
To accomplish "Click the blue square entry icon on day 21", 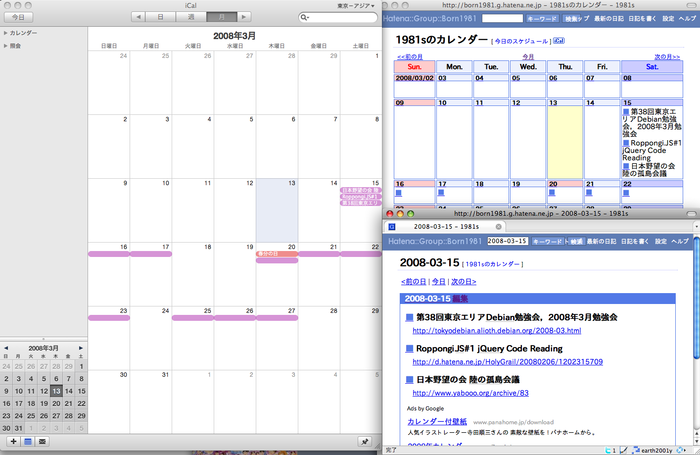I will click(589, 193).
